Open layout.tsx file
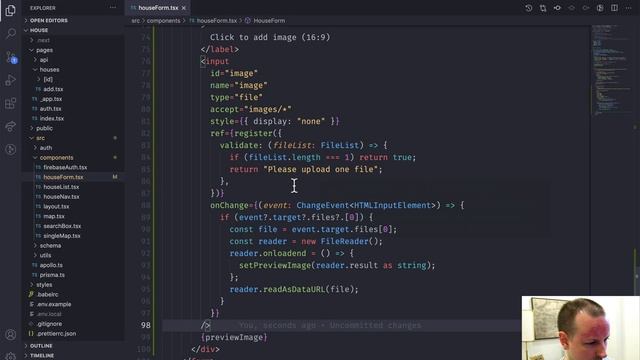 (x=56, y=207)
